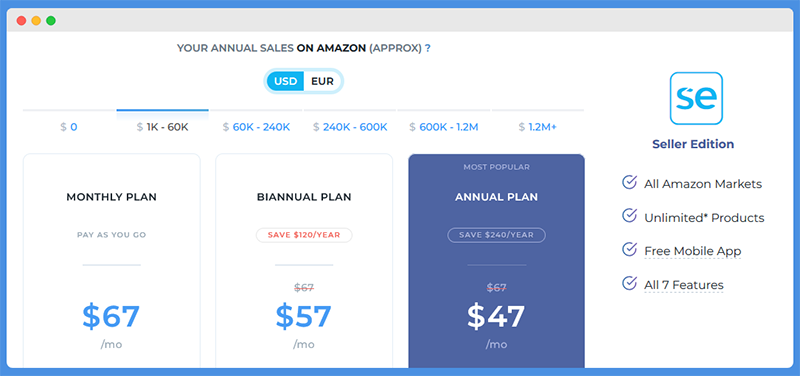
Task: Click checkmark icon beside Free Mobile App
Action: 630,249
